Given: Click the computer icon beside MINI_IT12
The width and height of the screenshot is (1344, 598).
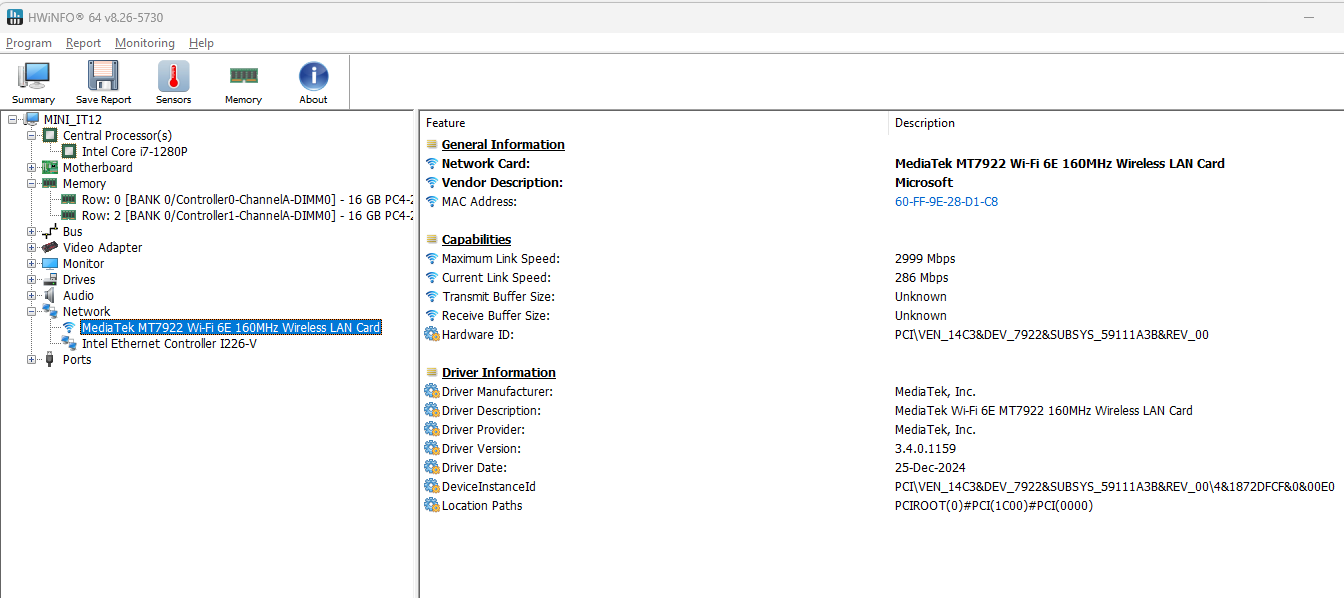Looking at the screenshot, I should [32, 120].
